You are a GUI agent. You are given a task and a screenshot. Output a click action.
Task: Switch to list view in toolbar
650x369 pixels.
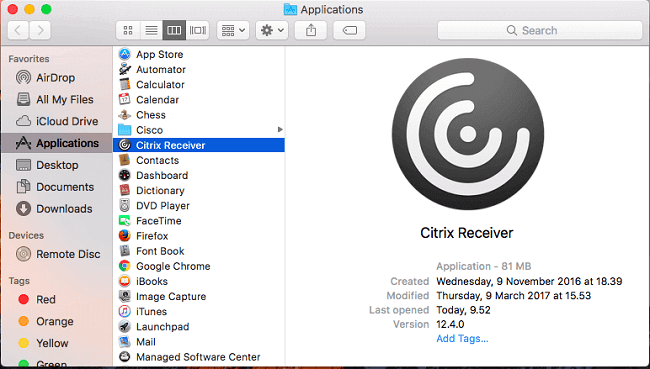(x=151, y=30)
